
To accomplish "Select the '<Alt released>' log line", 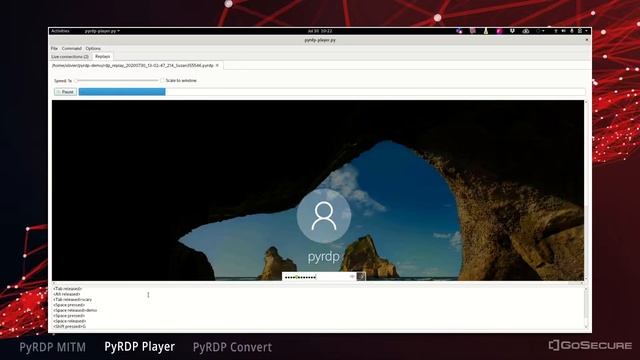I will [x=67, y=294].
